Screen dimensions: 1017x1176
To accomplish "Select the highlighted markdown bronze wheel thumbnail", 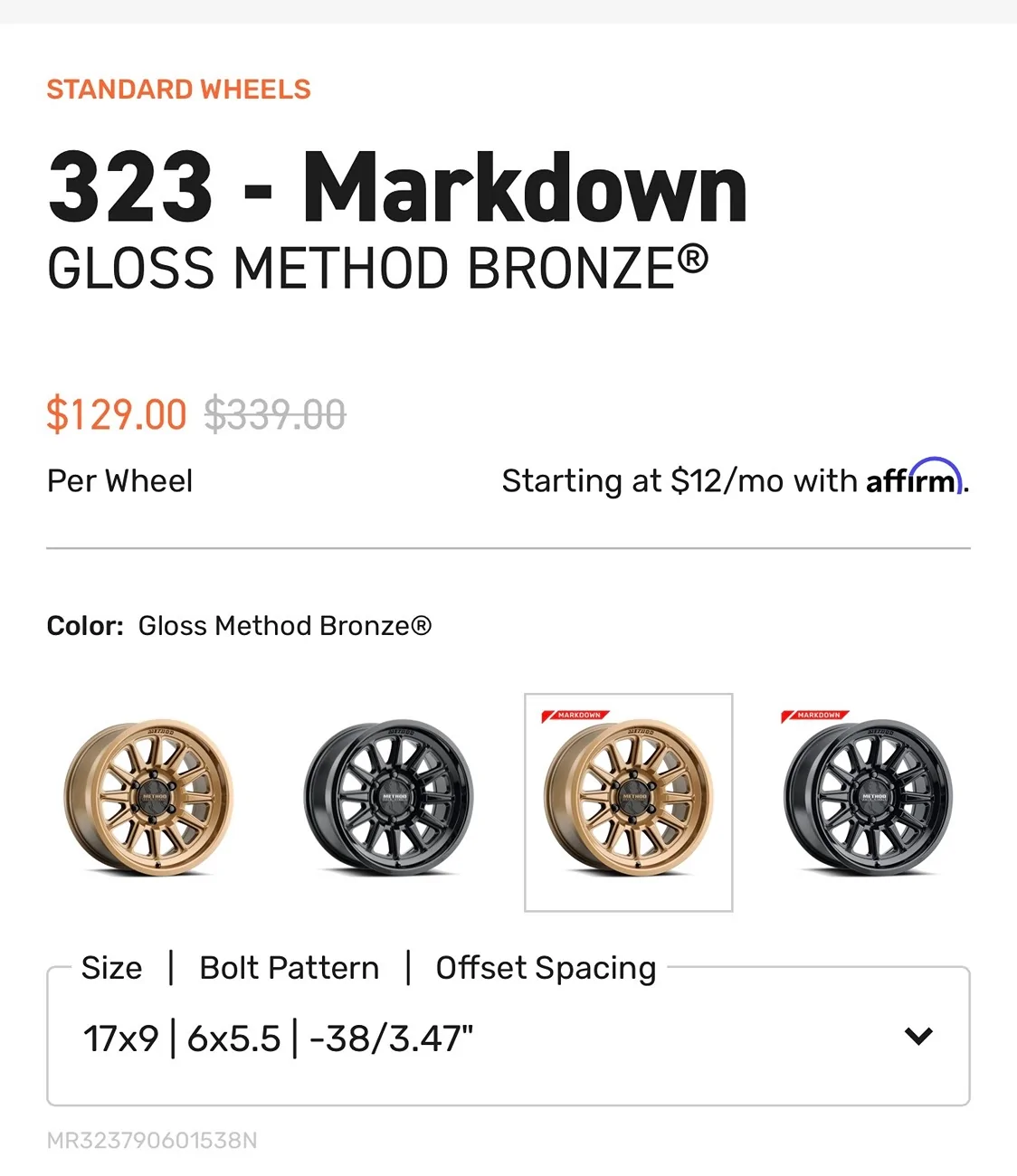I will 628,803.
